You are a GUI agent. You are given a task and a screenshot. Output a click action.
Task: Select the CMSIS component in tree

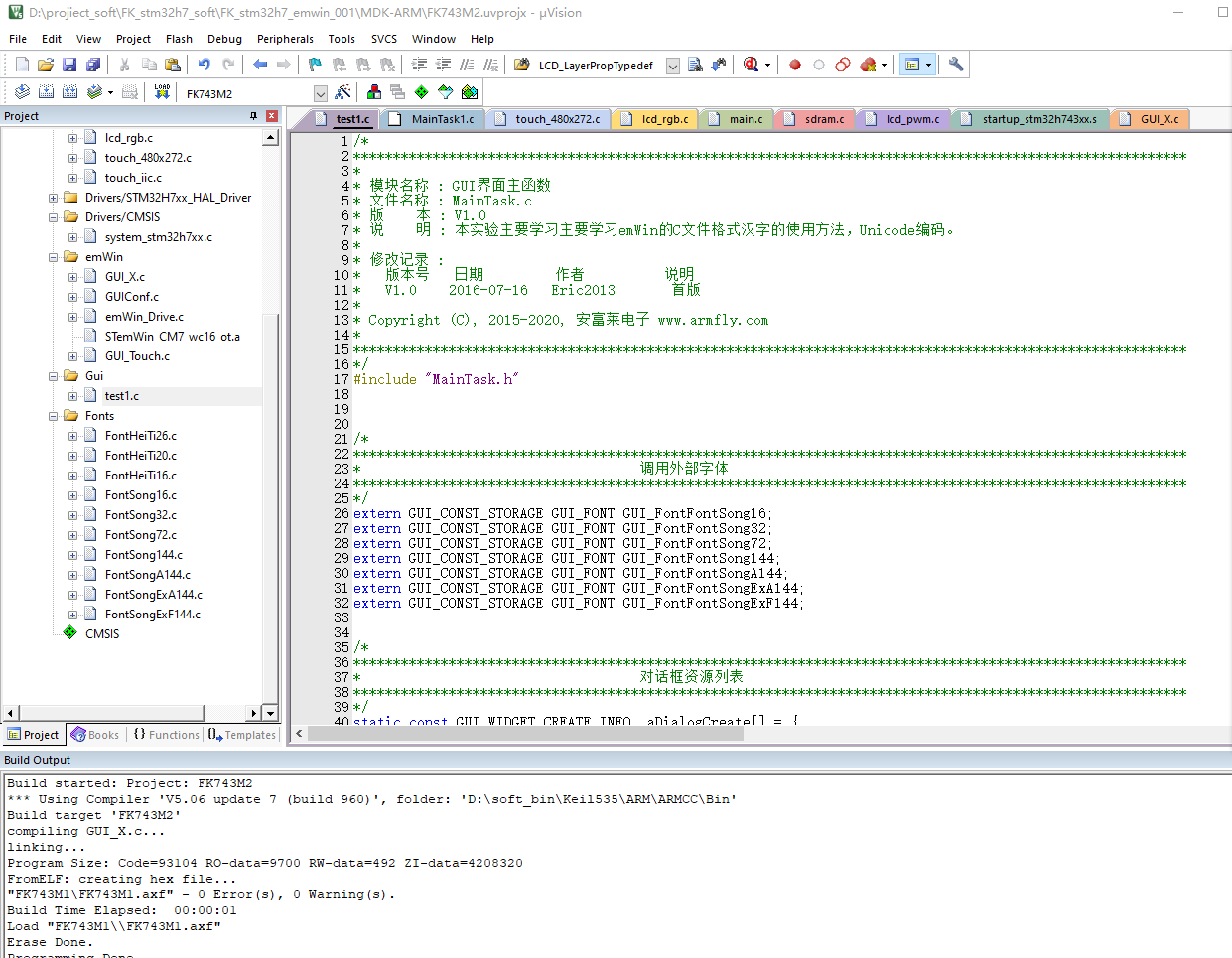tap(101, 634)
